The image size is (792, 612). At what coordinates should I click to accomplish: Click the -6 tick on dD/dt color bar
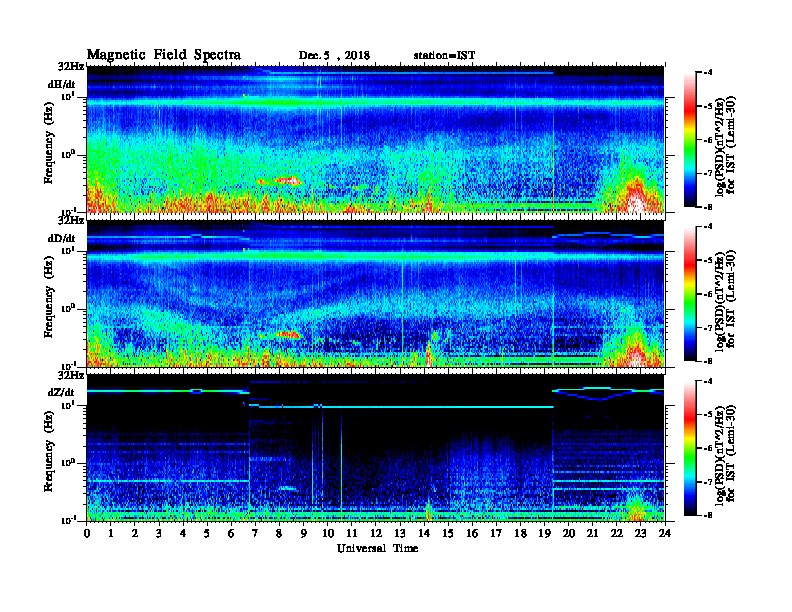[x=709, y=294]
